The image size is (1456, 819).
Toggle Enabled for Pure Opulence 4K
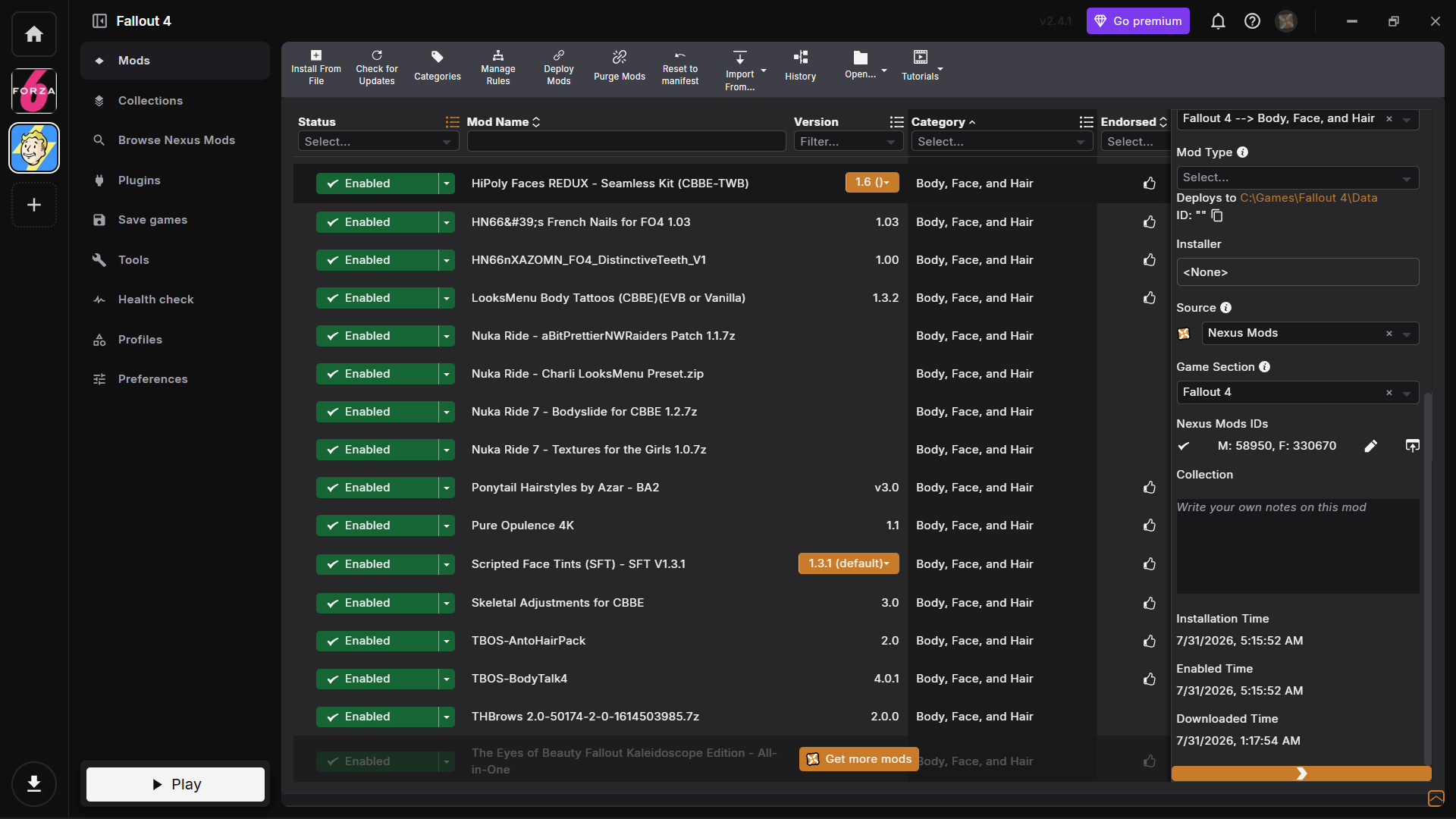377,526
